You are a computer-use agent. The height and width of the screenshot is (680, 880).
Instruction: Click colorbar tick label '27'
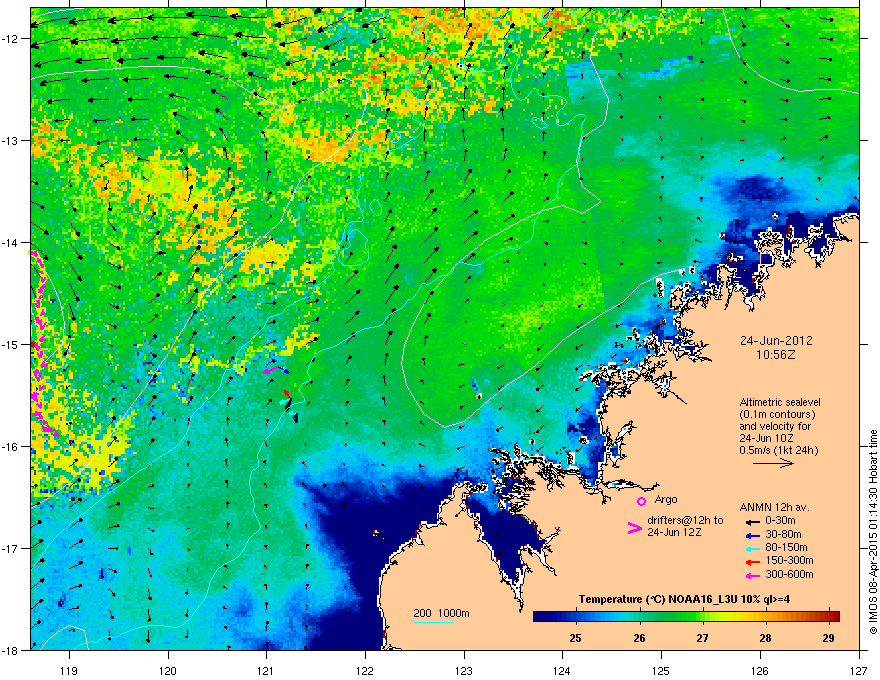click(x=702, y=638)
